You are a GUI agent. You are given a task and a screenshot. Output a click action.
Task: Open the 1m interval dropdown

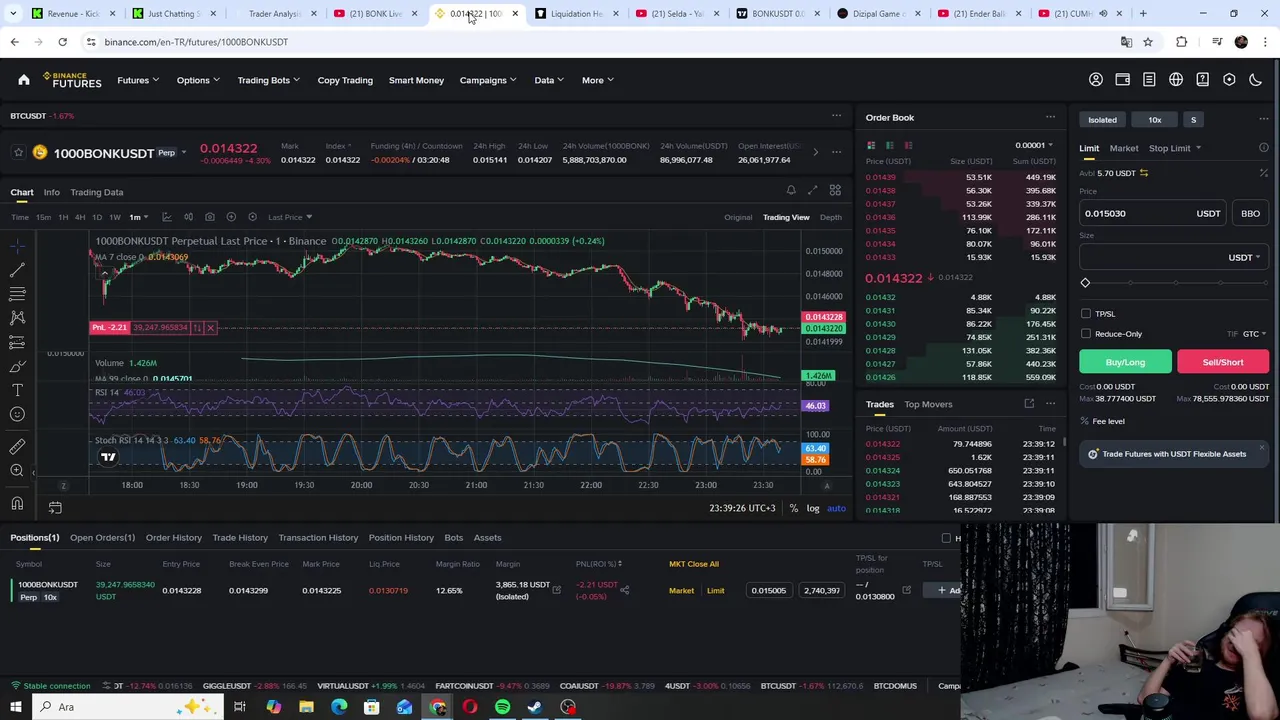pos(139,217)
